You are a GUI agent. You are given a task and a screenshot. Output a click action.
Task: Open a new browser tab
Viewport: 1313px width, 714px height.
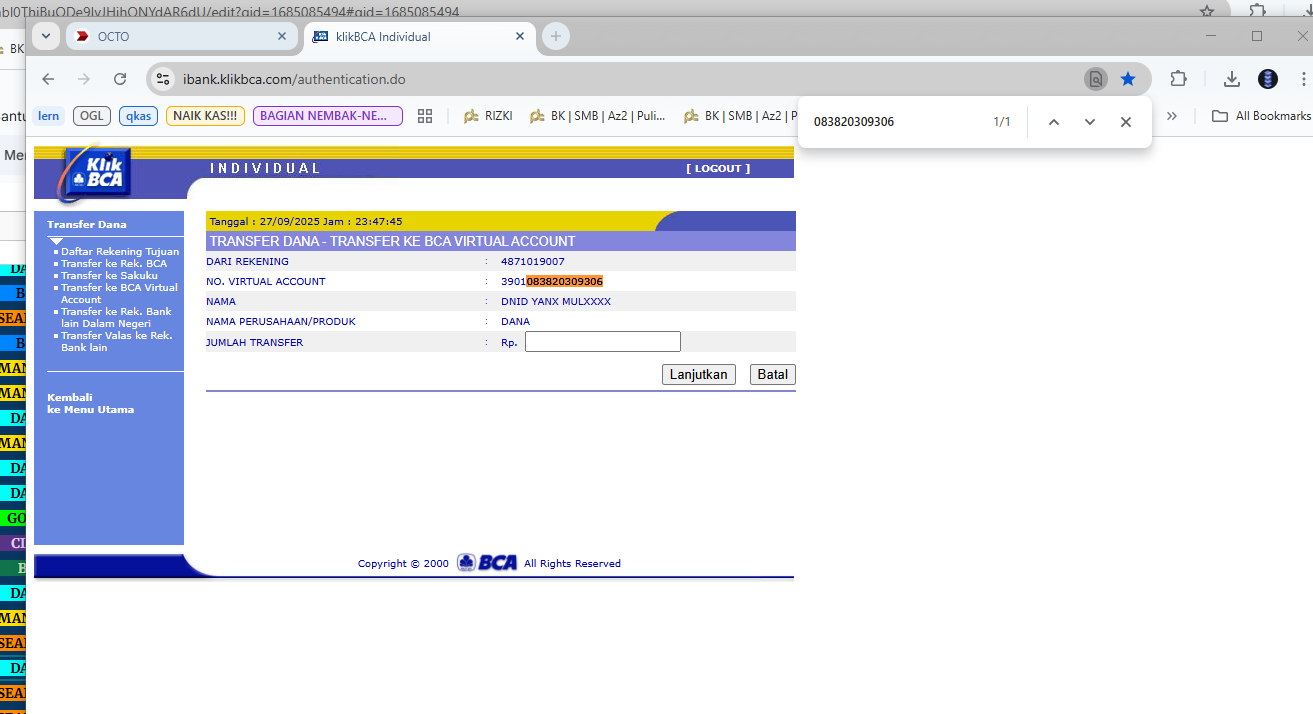click(x=556, y=36)
